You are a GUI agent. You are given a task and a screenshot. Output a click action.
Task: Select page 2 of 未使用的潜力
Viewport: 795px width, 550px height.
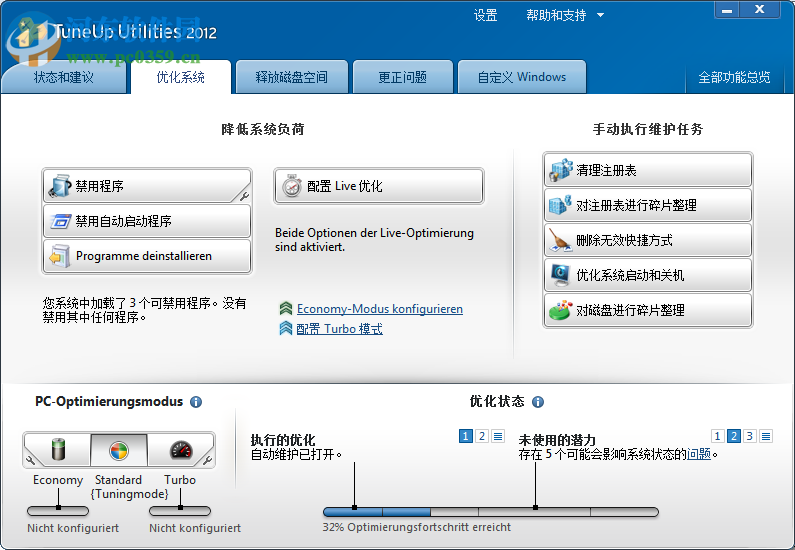tap(733, 436)
